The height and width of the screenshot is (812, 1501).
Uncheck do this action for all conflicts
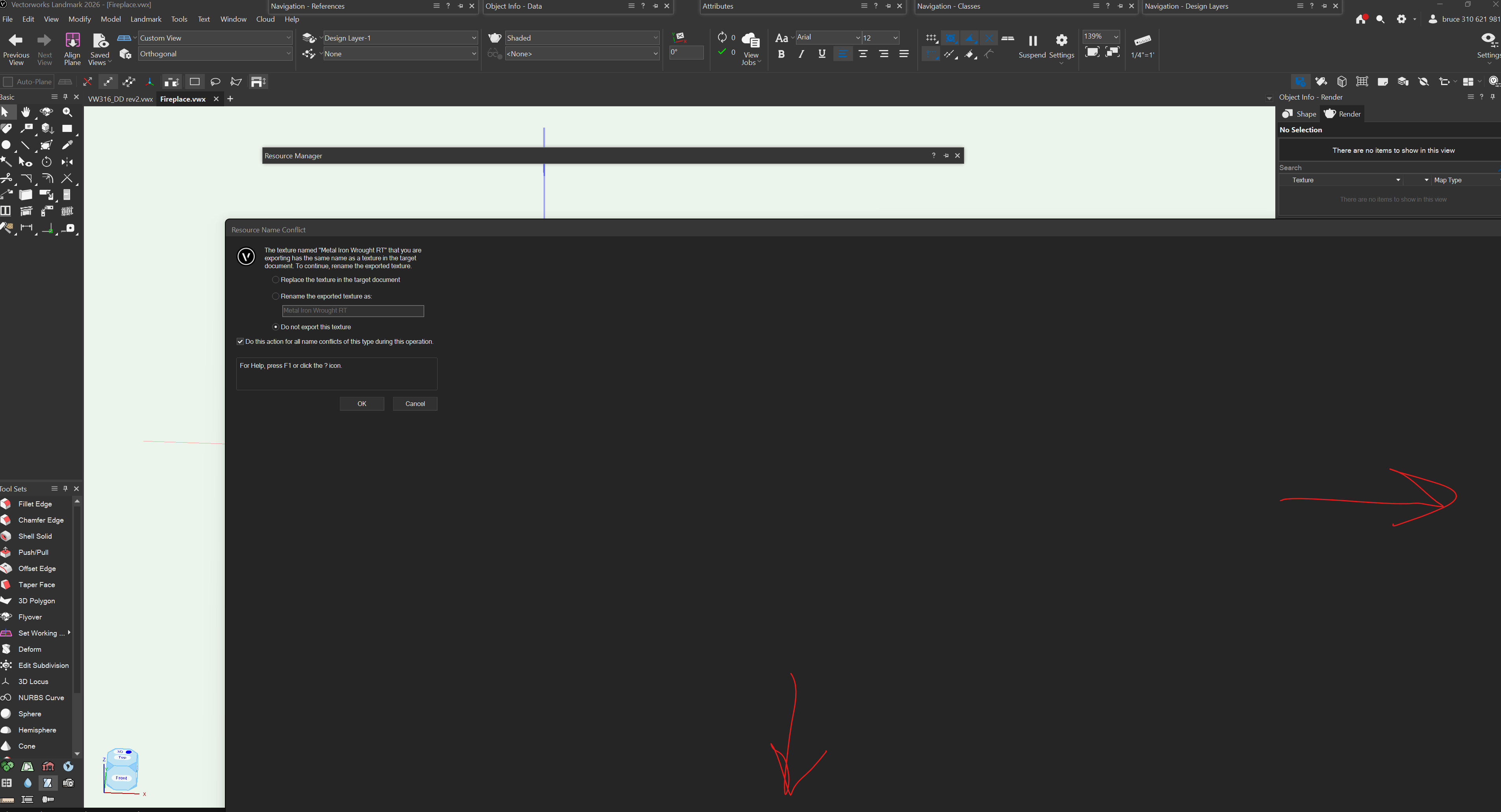click(x=240, y=341)
